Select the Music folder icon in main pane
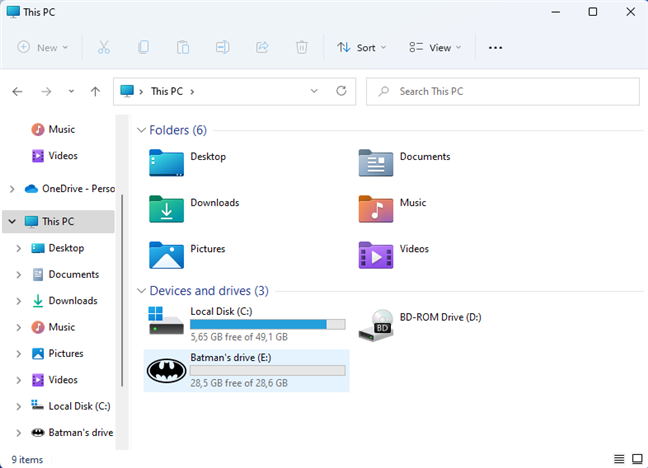Viewport: 648px width, 468px height. (376, 209)
